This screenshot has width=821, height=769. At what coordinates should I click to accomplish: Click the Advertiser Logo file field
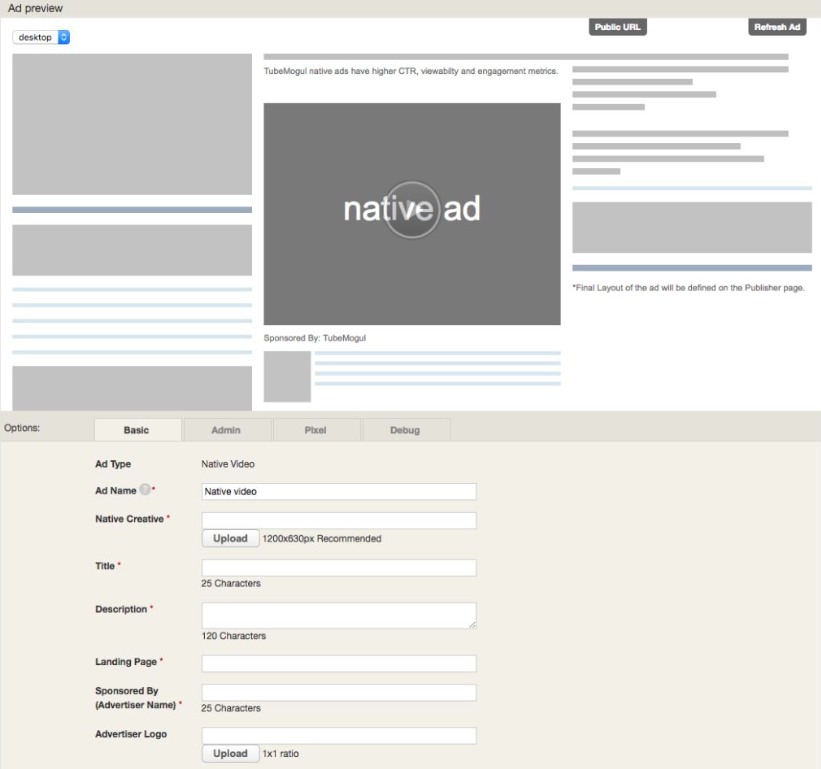click(339, 735)
